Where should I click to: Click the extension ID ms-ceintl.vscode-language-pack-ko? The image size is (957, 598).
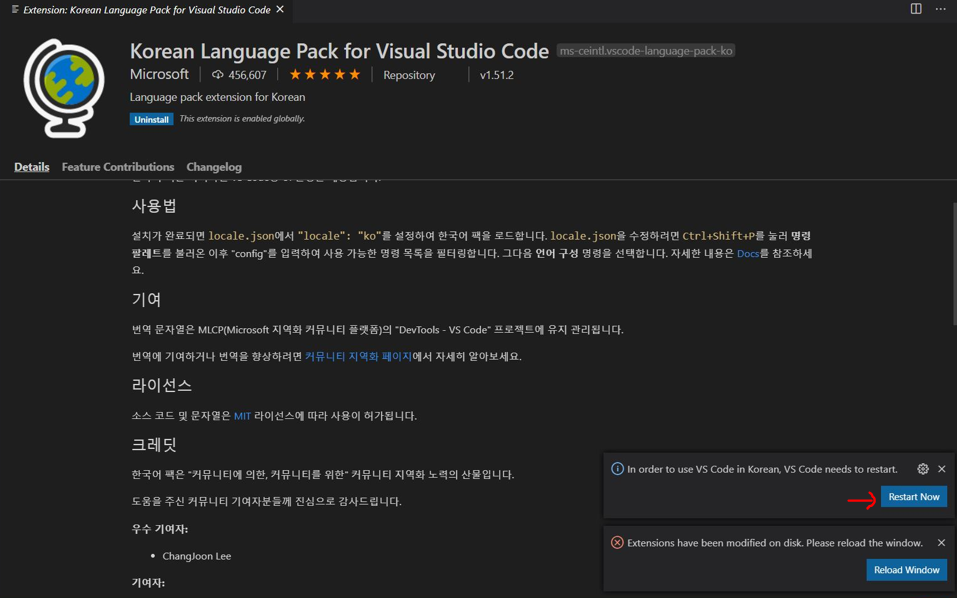[x=646, y=51]
